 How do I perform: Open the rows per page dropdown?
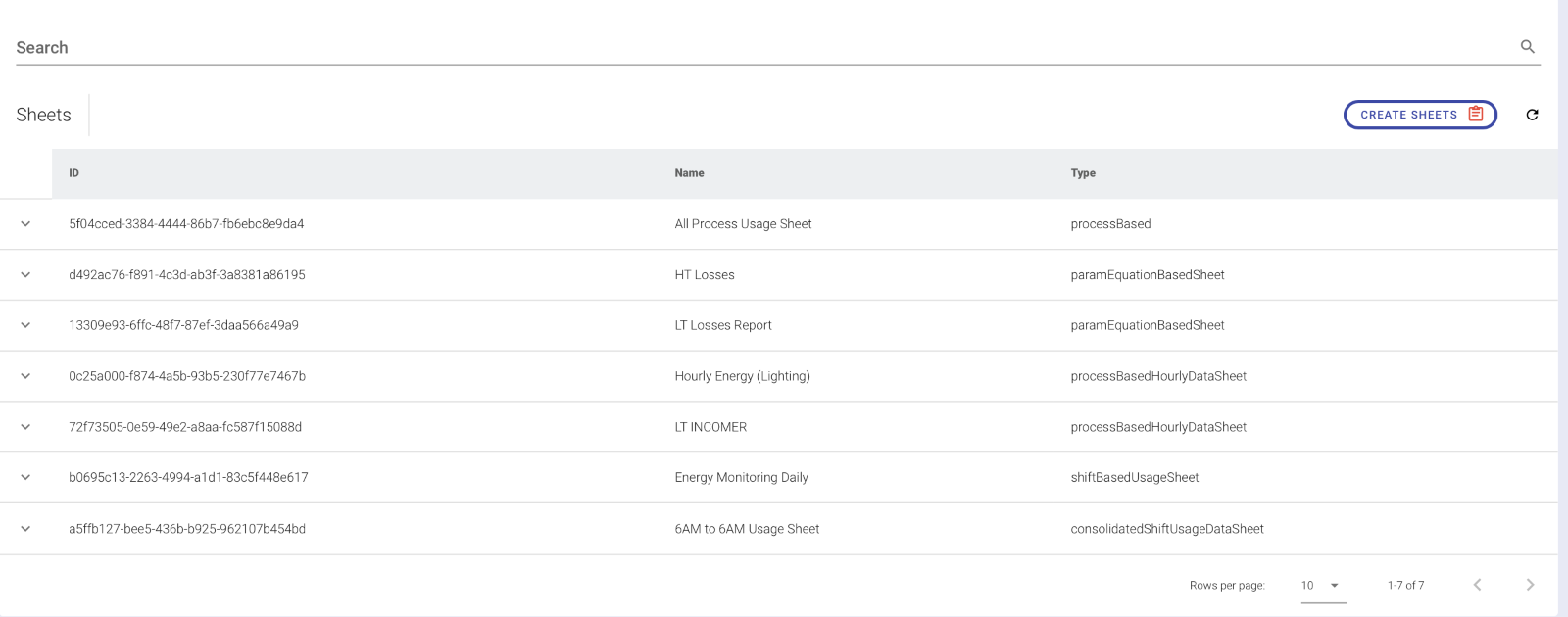click(x=1322, y=585)
